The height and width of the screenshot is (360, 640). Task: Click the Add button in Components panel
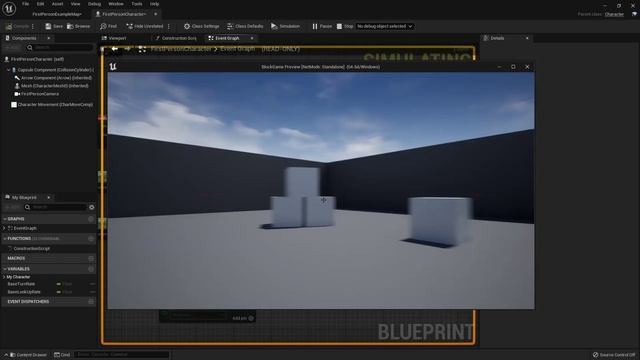point(12,48)
